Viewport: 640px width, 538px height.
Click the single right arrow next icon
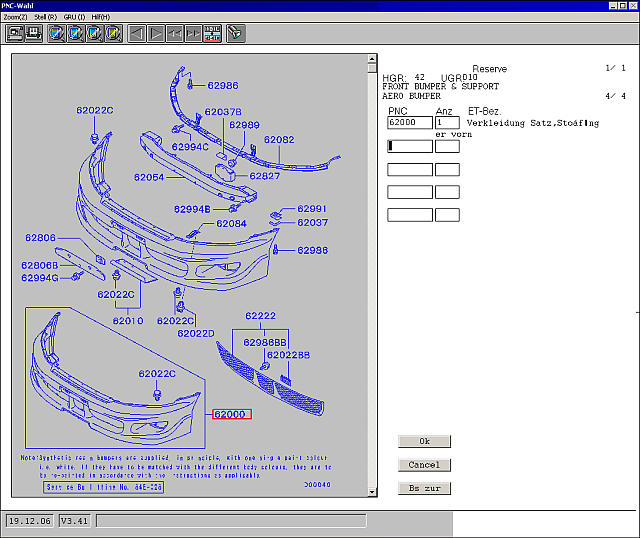[x=156, y=33]
